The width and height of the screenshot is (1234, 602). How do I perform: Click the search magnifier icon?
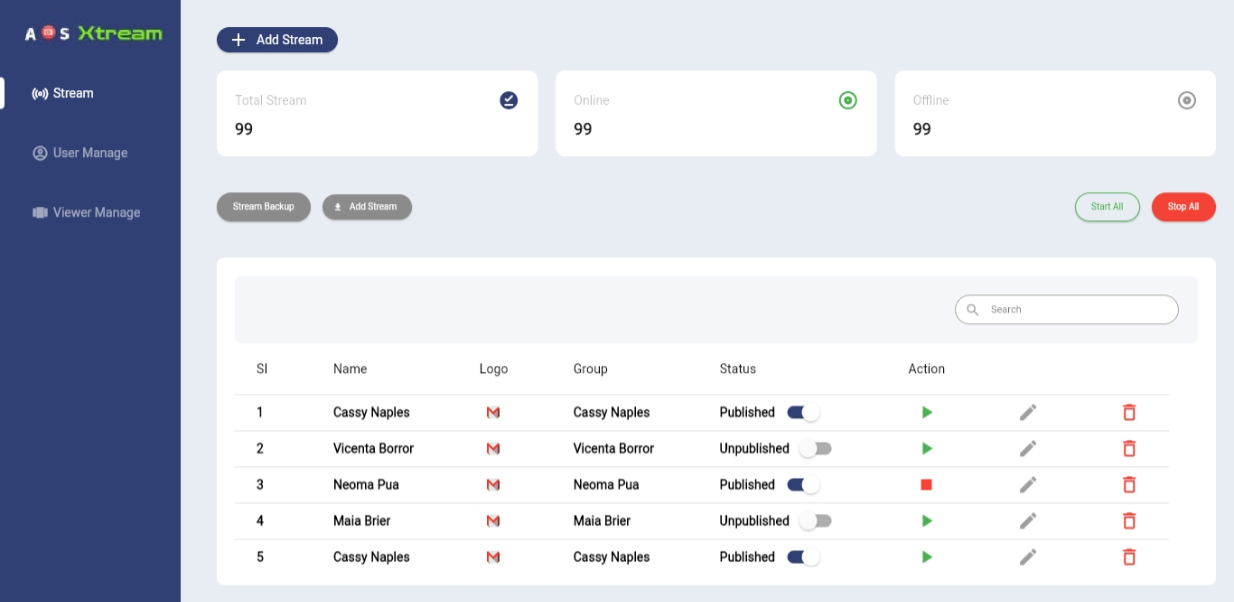click(973, 309)
